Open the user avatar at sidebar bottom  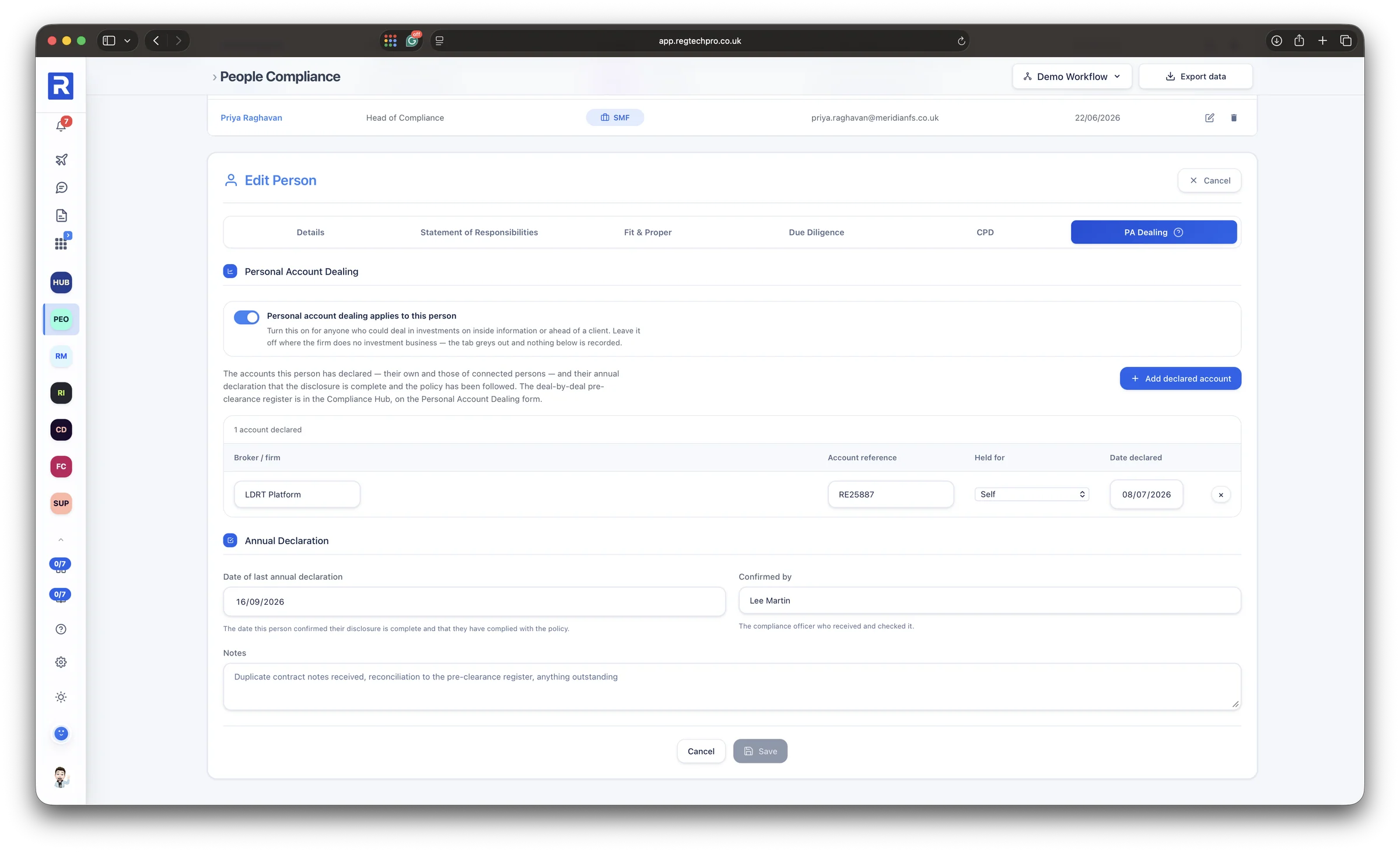point(61,777)
